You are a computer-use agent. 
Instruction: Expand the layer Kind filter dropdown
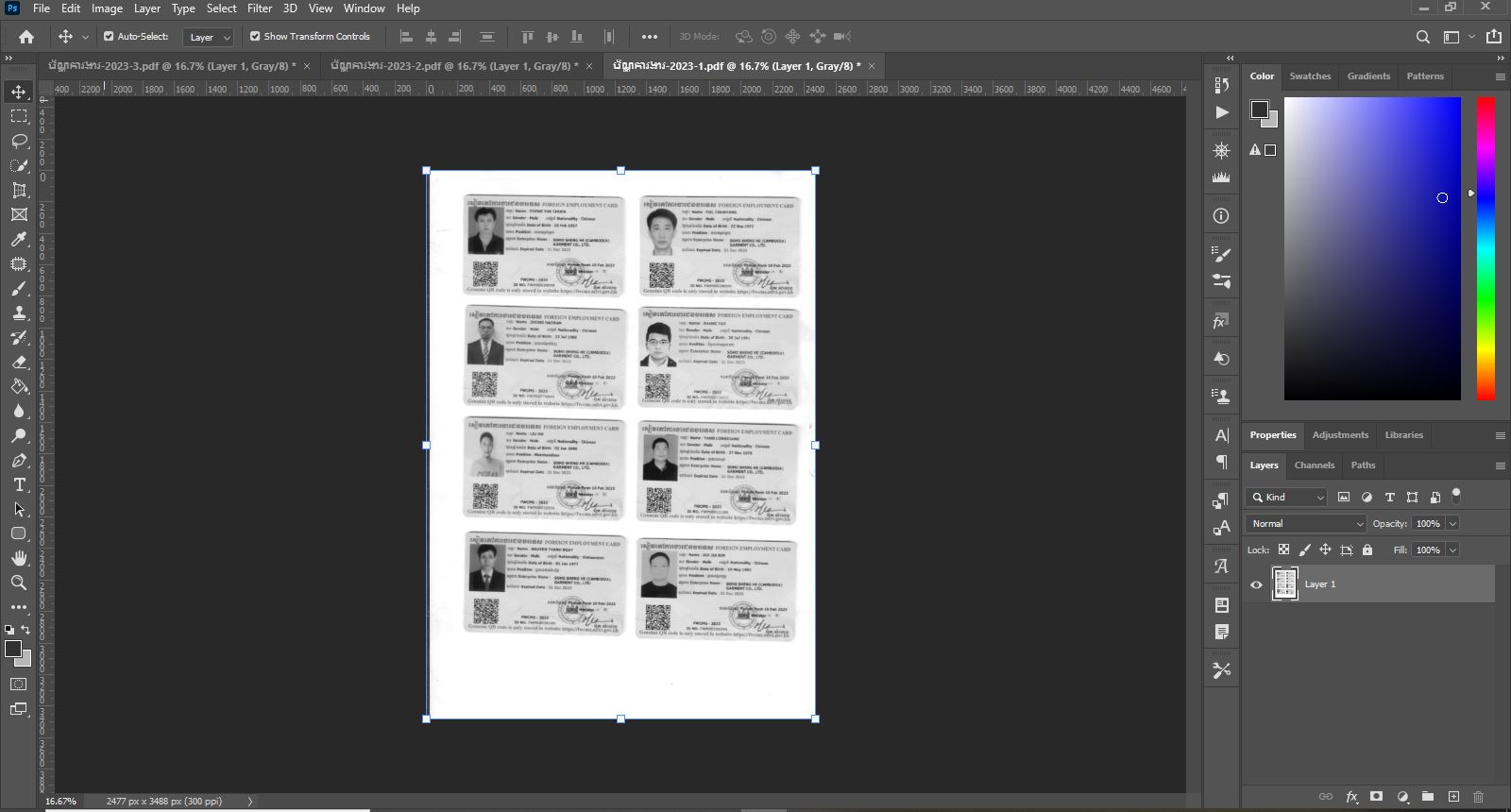point(1288,497)
